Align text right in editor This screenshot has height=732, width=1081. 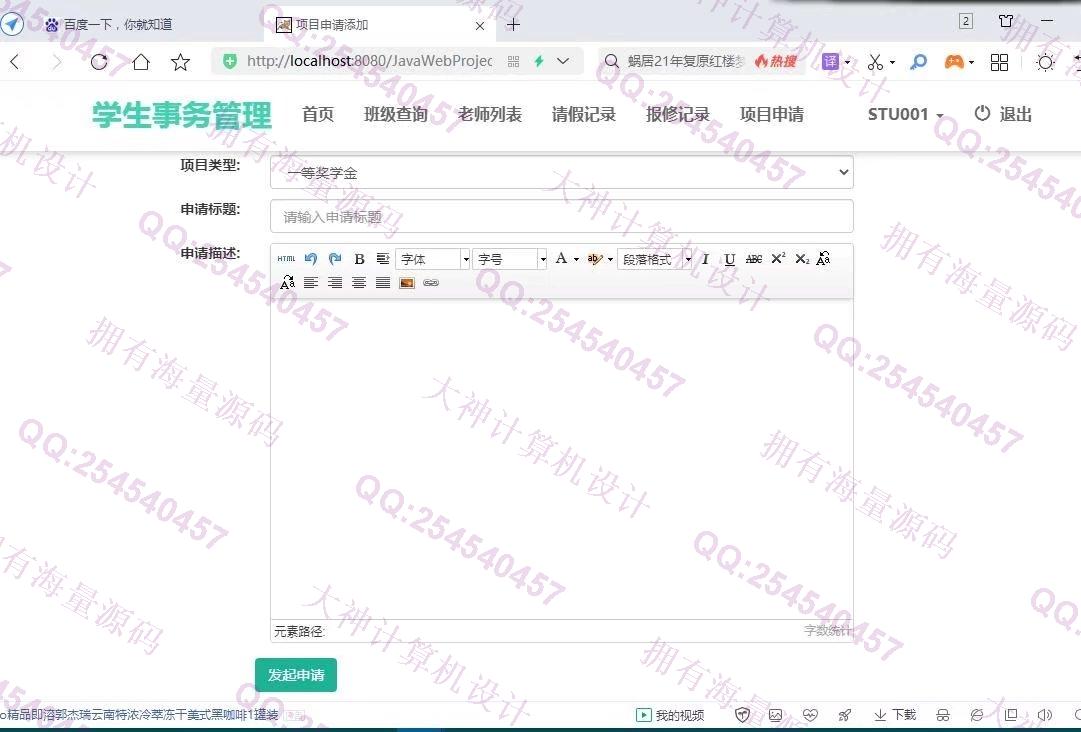pyautogui.click(x=335, y=283)
